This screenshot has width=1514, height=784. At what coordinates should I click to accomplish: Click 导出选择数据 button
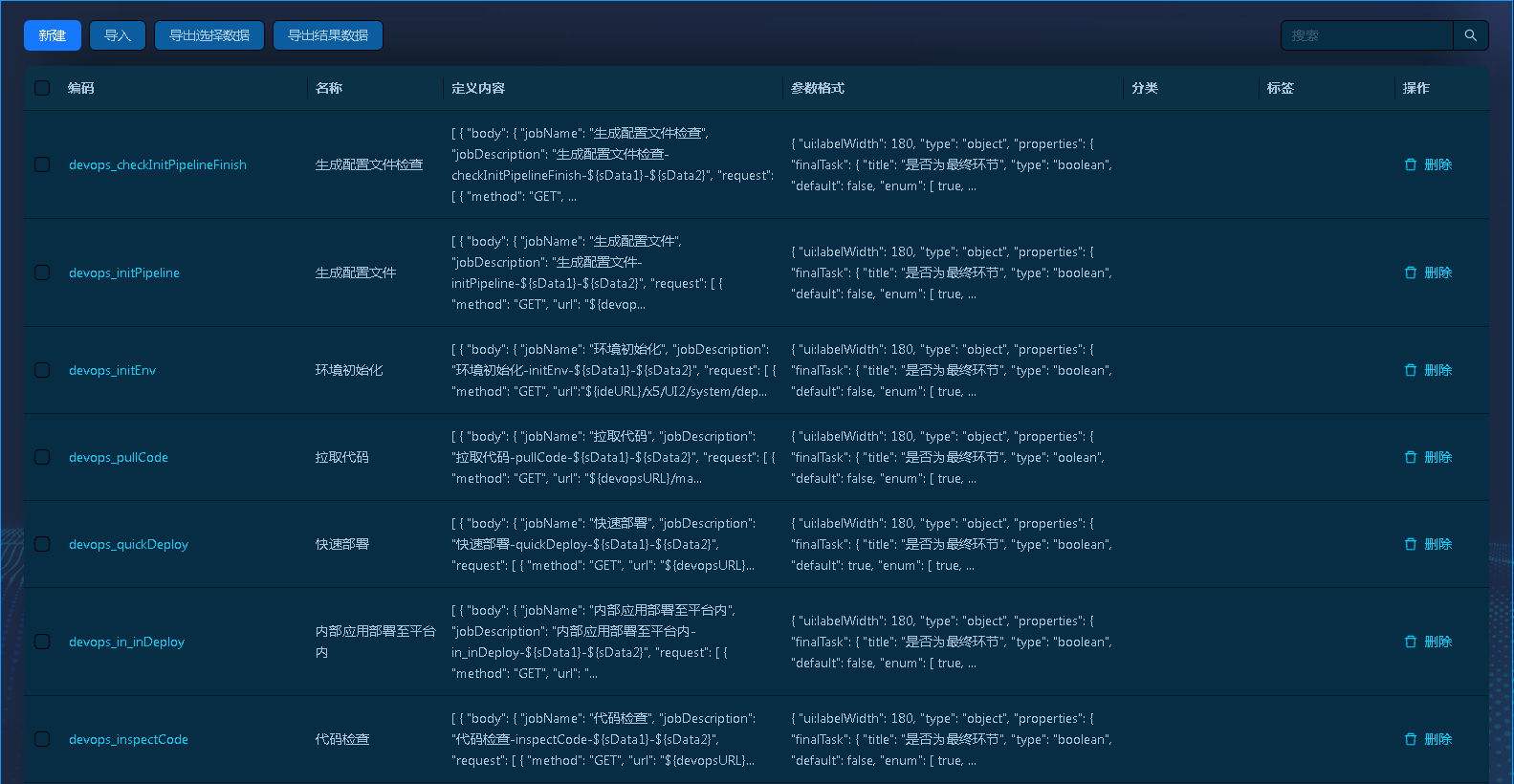(x=209, y=35)
